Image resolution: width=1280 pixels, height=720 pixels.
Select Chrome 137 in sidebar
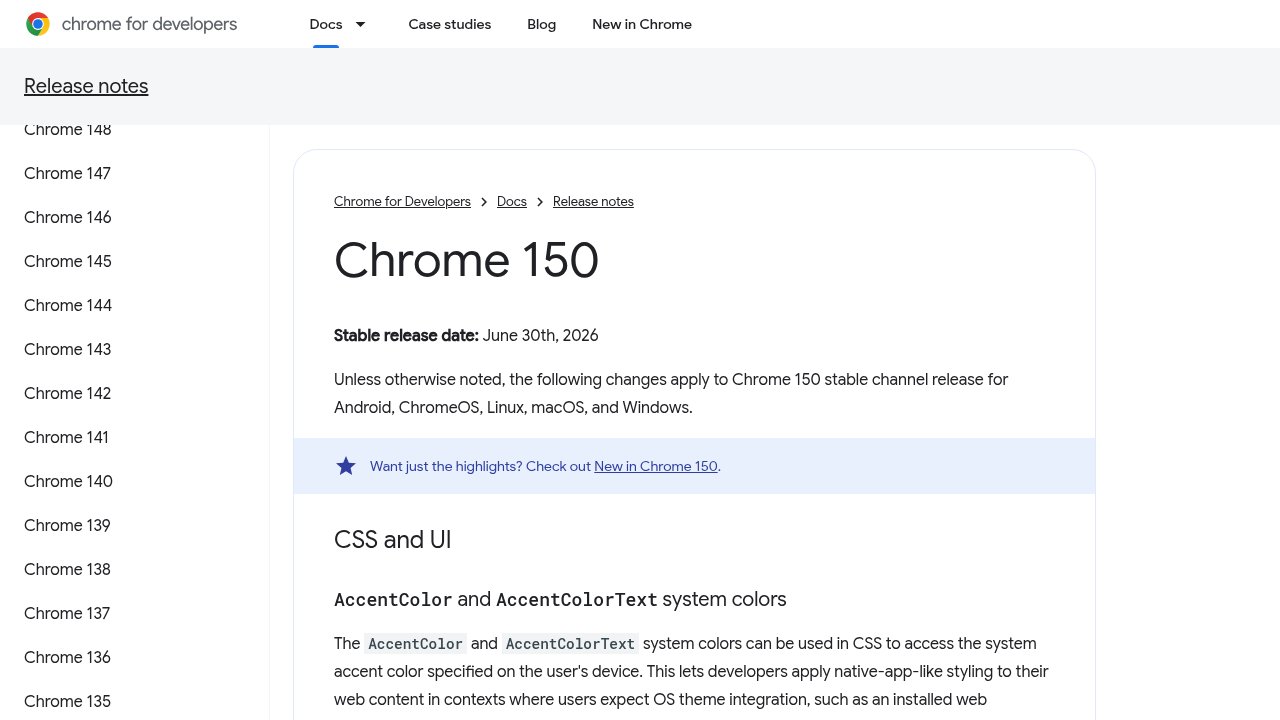(x=67, y=613)
